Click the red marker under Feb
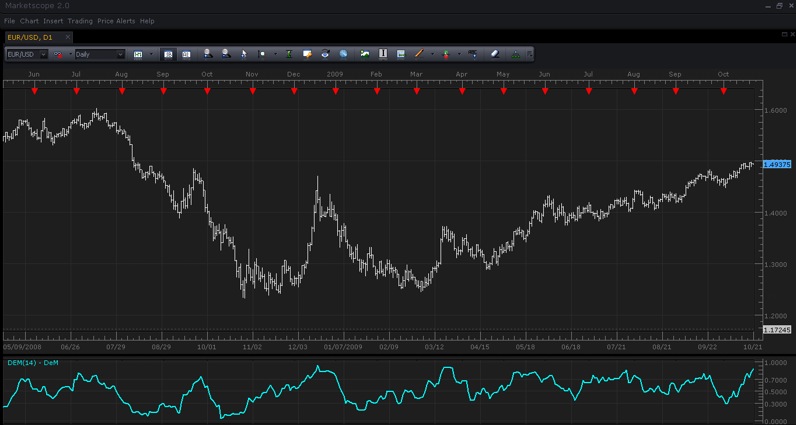Screen dimensions: 796x425 coord(377,91)
